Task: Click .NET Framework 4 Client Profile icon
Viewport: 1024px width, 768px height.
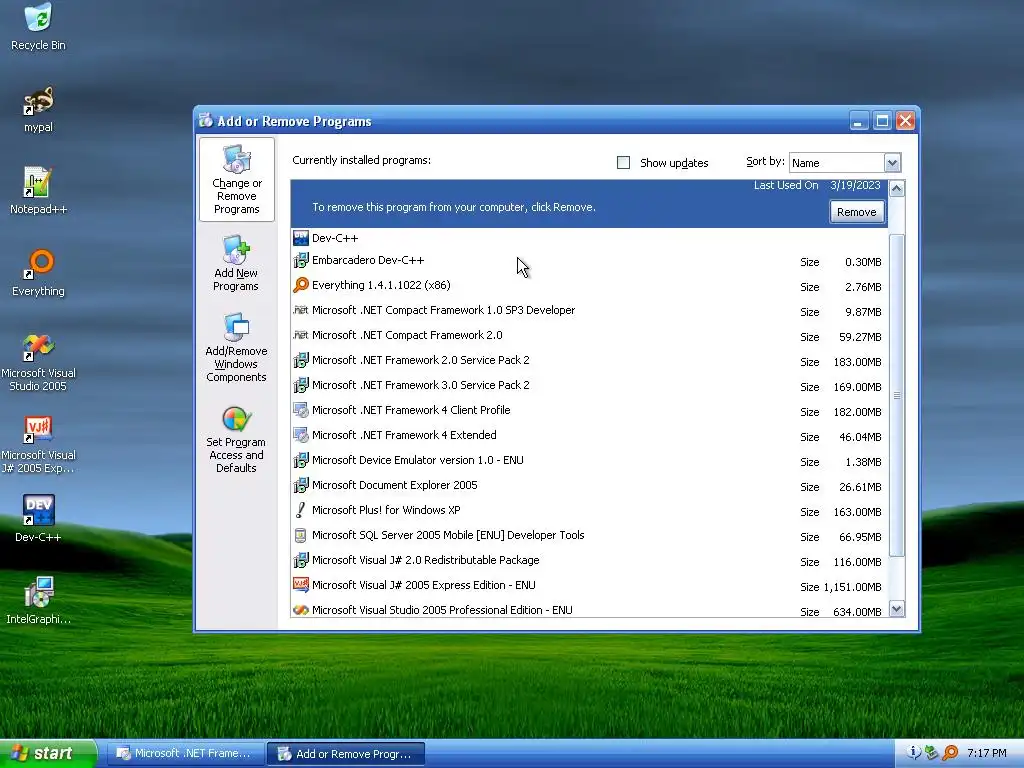Action: click(x=300, y=410)
